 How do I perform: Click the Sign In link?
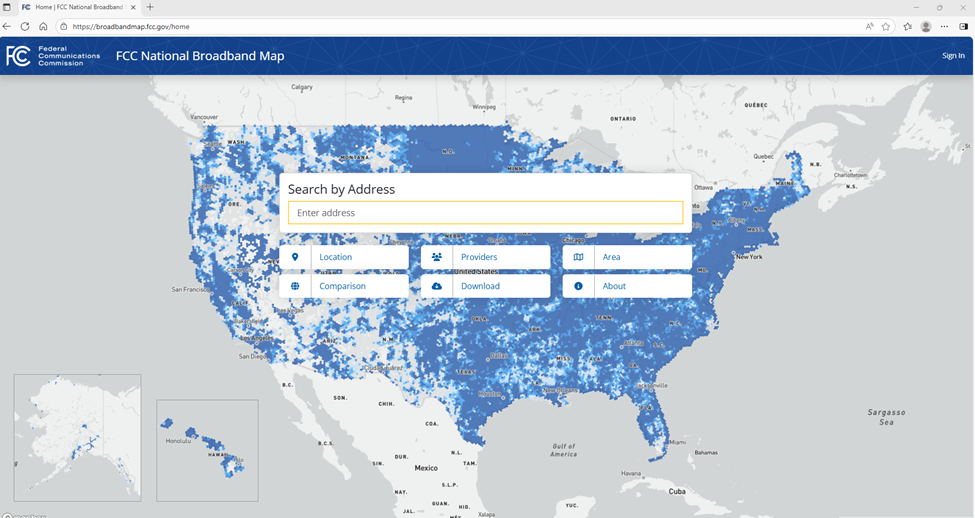coord(953,56)
